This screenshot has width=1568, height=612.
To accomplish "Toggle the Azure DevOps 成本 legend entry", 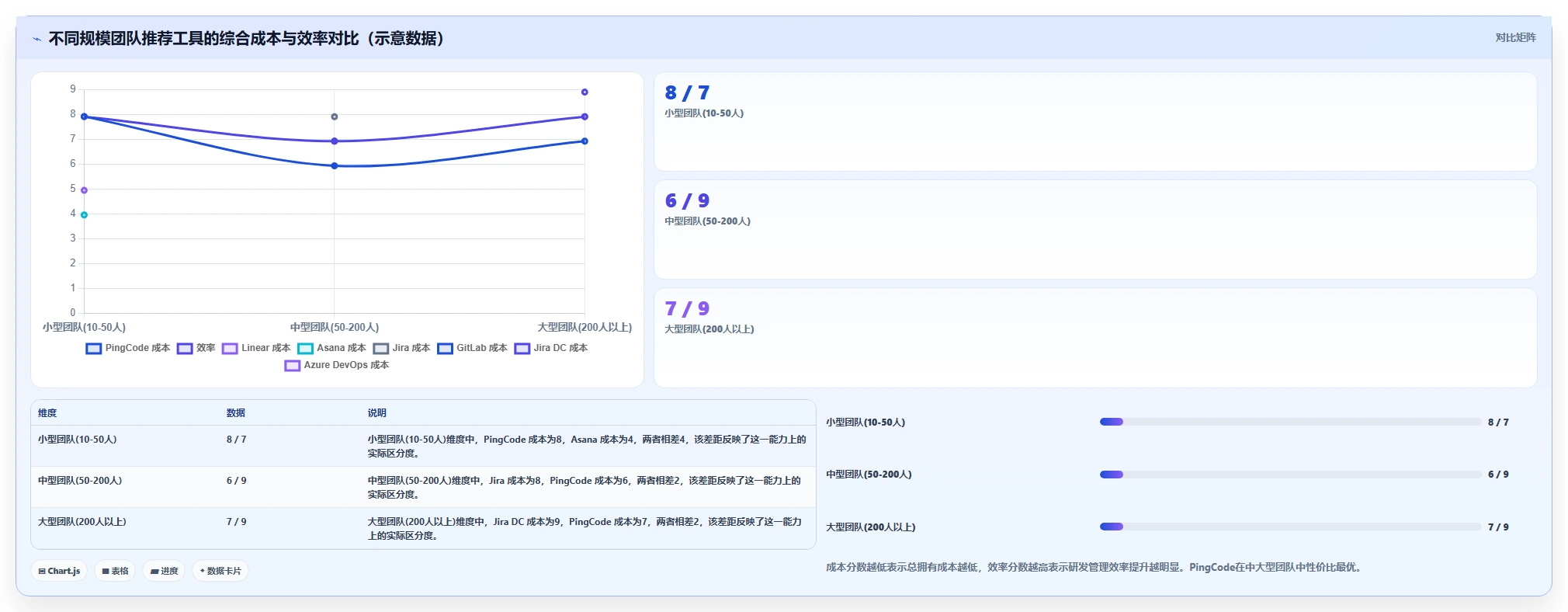I will point(337,365).
